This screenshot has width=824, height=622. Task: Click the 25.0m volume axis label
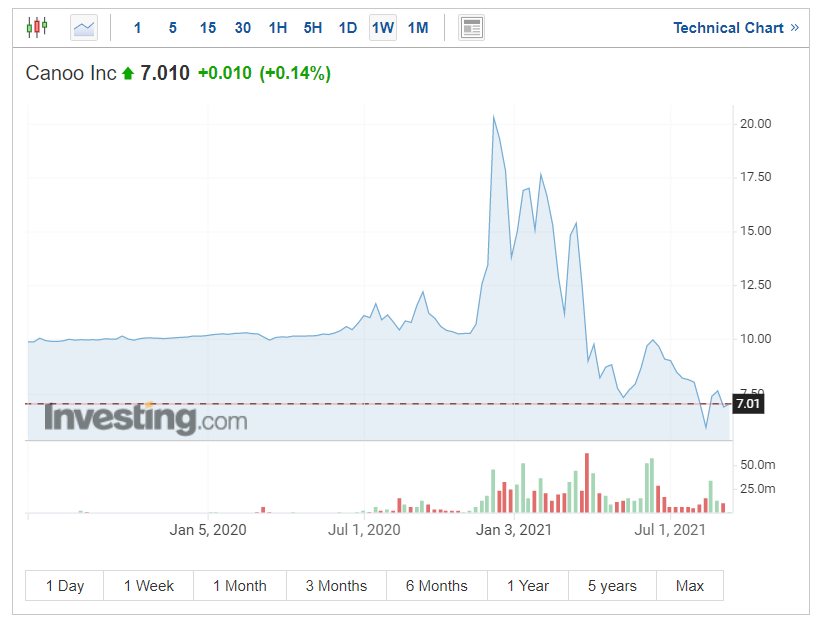(x=757, y=489)
